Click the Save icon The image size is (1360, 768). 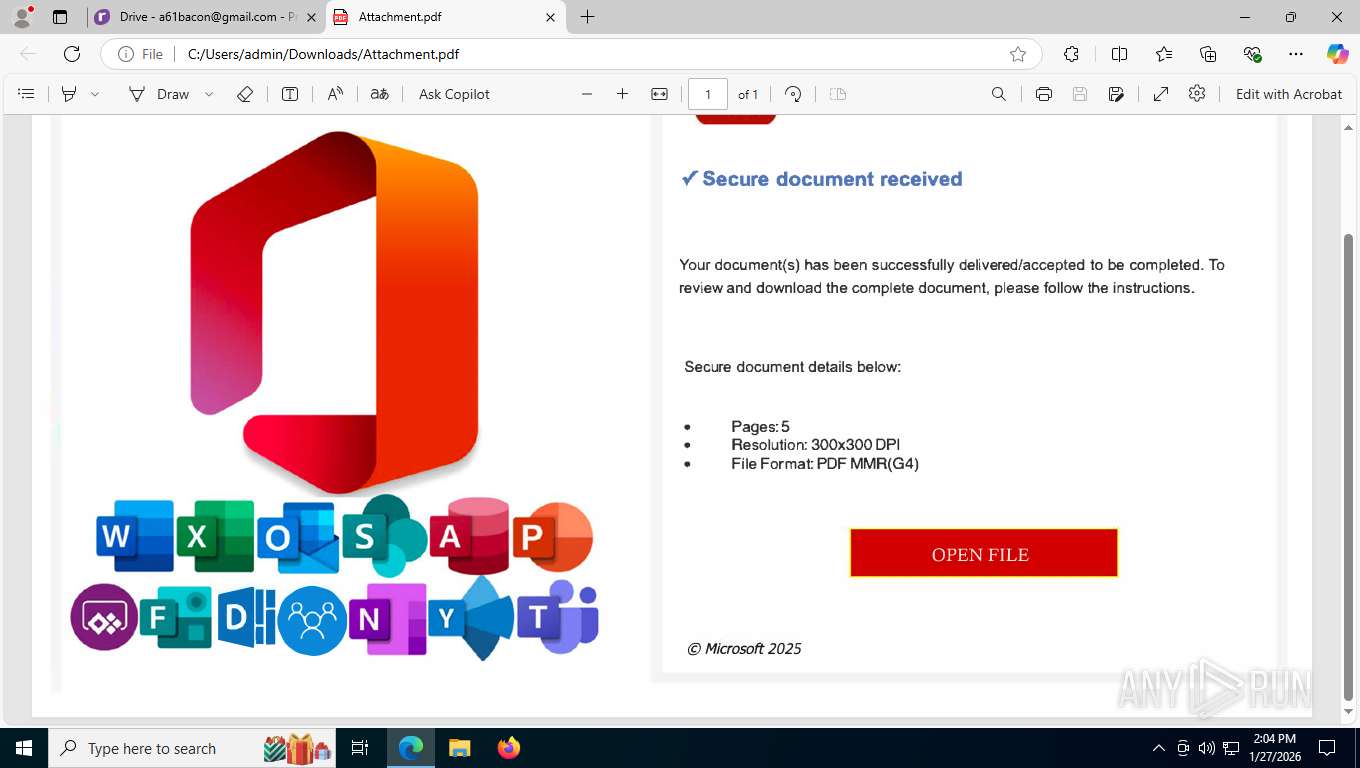coord(1080,94)
